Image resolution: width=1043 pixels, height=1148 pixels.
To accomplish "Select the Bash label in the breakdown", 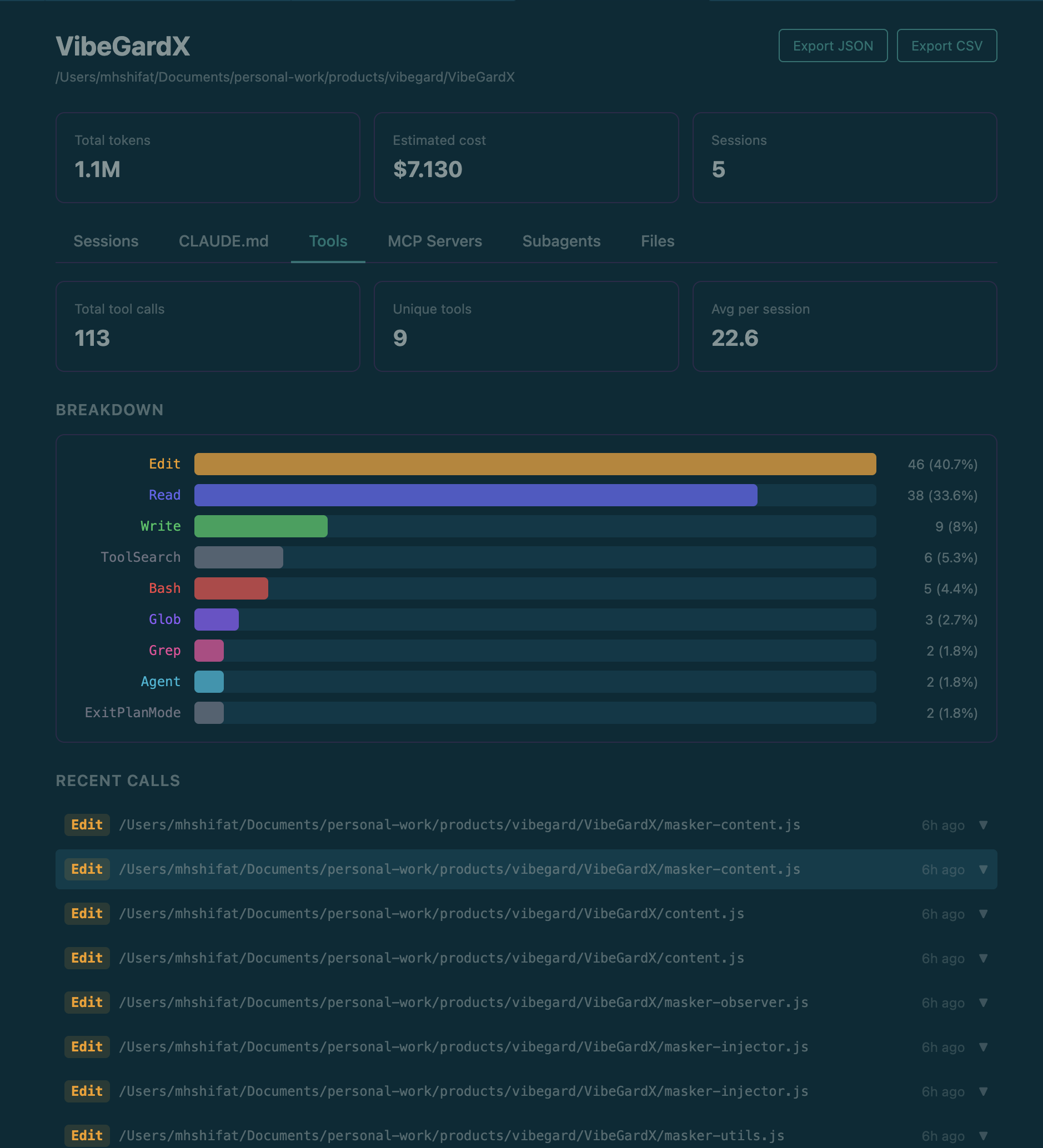I will (x=164, y=588).
